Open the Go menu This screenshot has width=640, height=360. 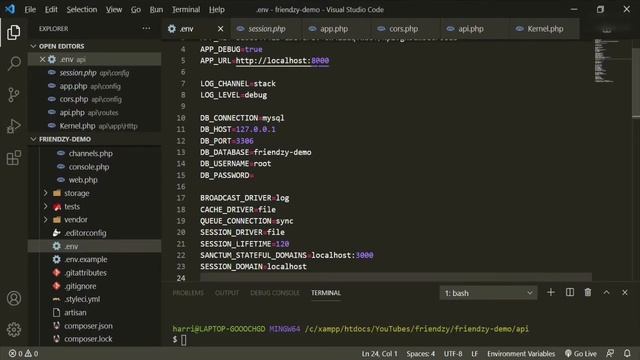point(136,9)
